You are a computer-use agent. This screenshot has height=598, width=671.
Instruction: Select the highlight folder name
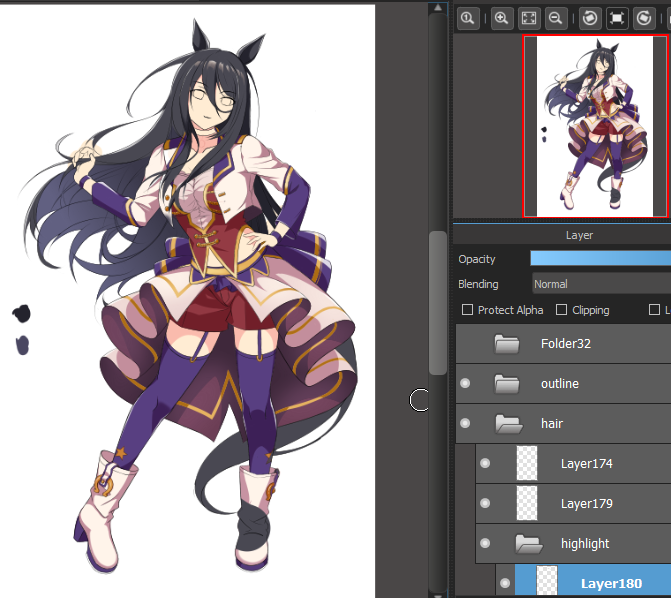point(585,544)
